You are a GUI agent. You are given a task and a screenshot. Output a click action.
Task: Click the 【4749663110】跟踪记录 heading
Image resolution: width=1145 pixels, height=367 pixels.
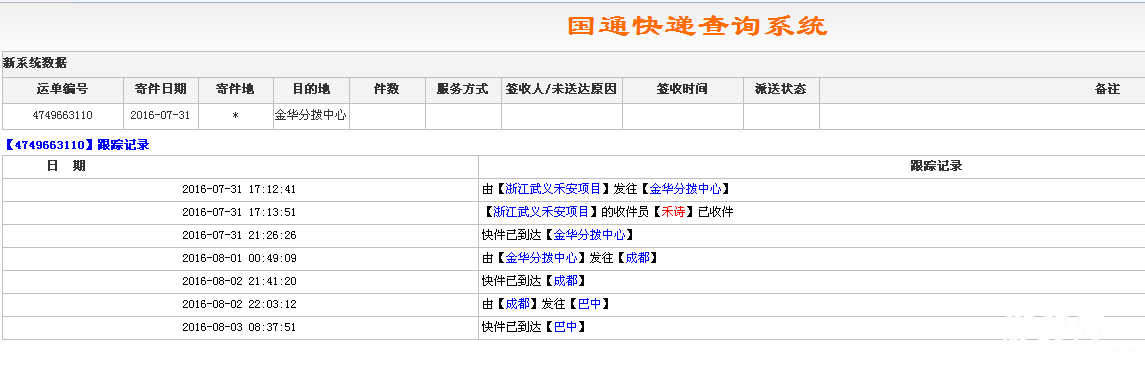coord(77,144)
